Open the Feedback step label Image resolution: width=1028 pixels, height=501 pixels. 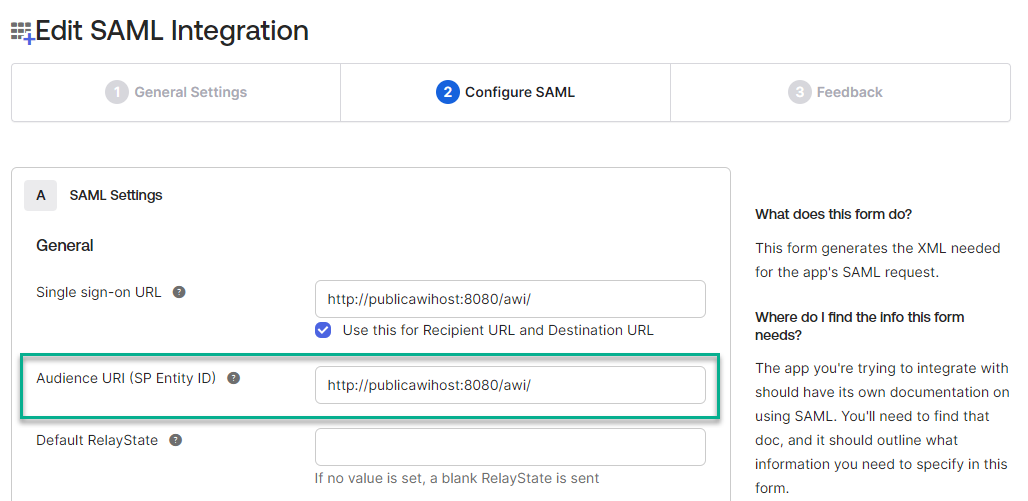click(849, 92)
